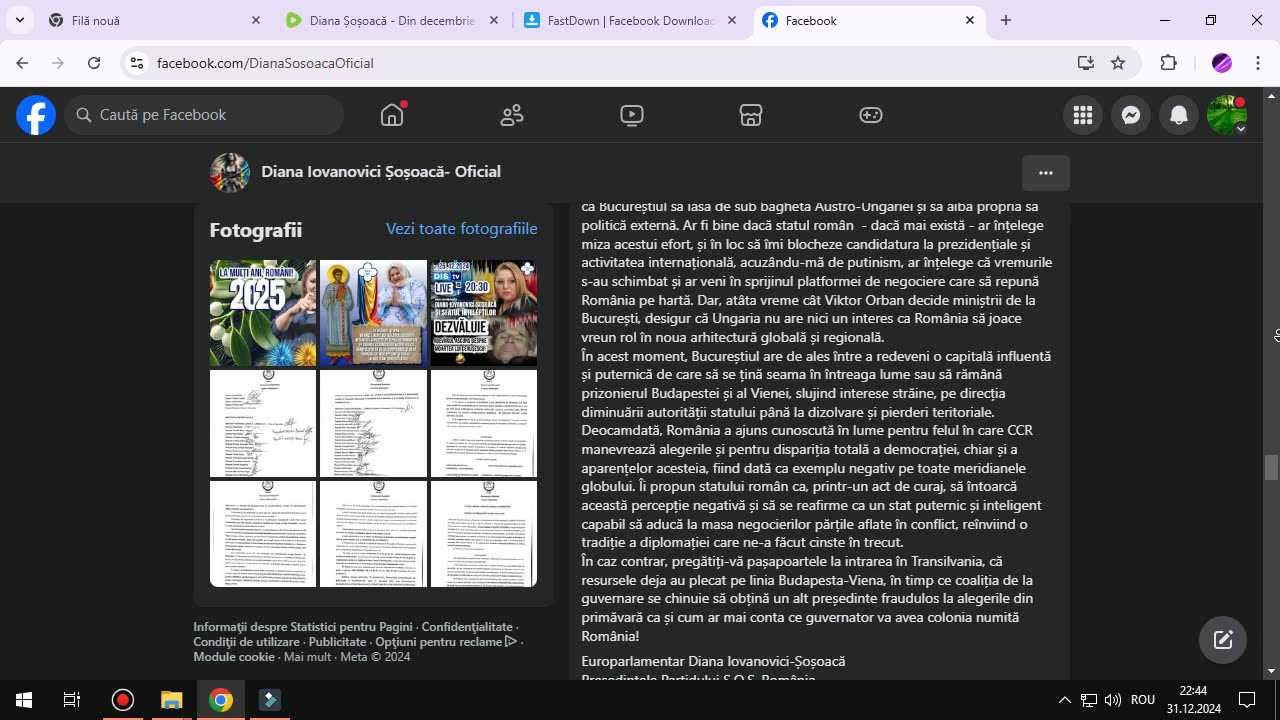Open the center document photo in bottom row

click(x=373, y=534)
